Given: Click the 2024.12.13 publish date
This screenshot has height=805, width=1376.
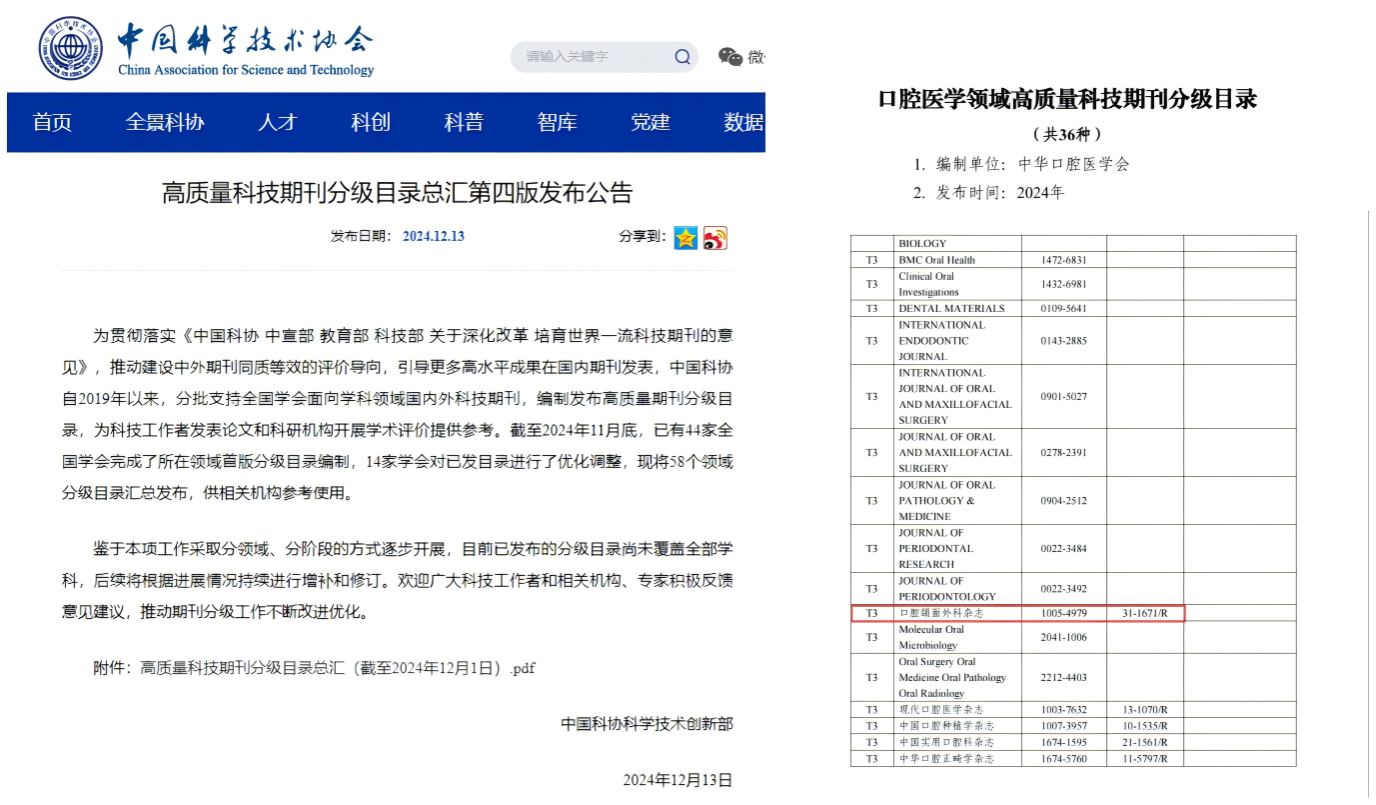Looking at the screenshot, I should click(x=433, y=237).
